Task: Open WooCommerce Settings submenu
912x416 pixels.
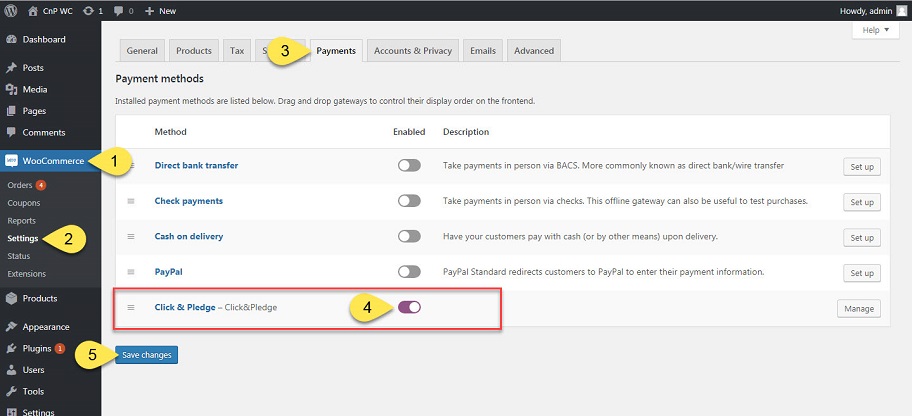Action: pyautogui.click(x=23, y=238)
